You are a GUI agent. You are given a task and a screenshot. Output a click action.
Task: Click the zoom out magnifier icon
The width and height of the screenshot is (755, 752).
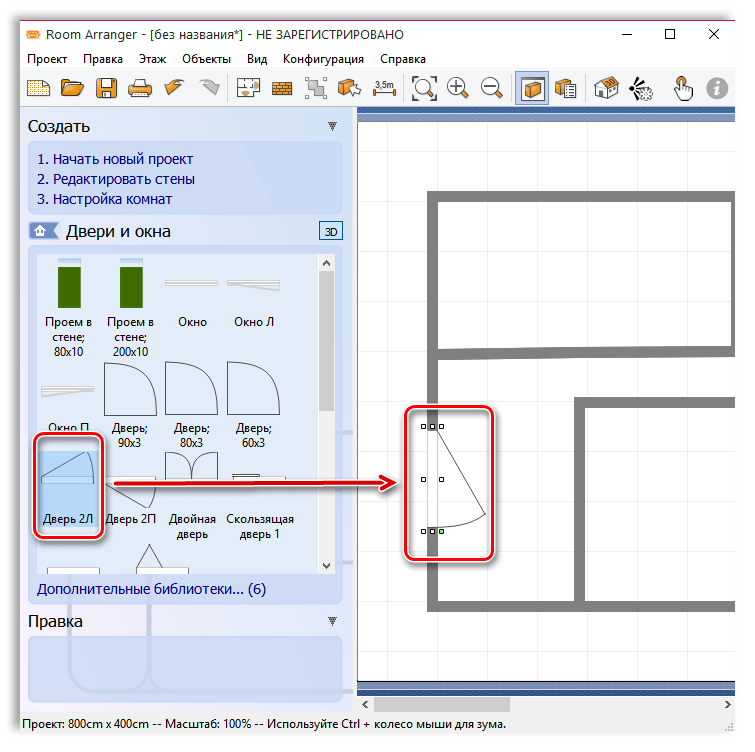click(x=491, y=88)
